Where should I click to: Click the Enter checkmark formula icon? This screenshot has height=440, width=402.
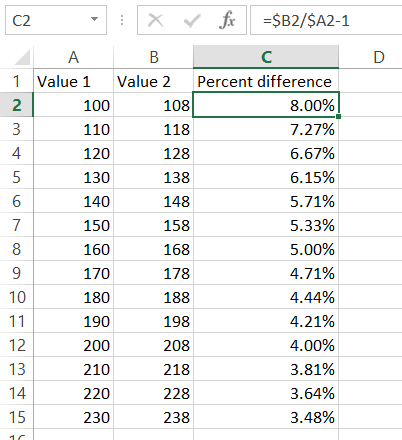click(x=192, y=20)
